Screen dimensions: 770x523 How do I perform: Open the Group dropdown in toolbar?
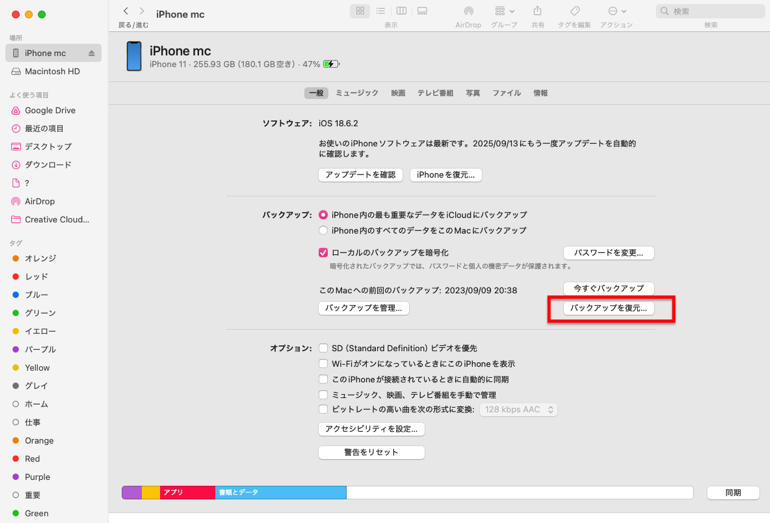[x=503, y=11]
